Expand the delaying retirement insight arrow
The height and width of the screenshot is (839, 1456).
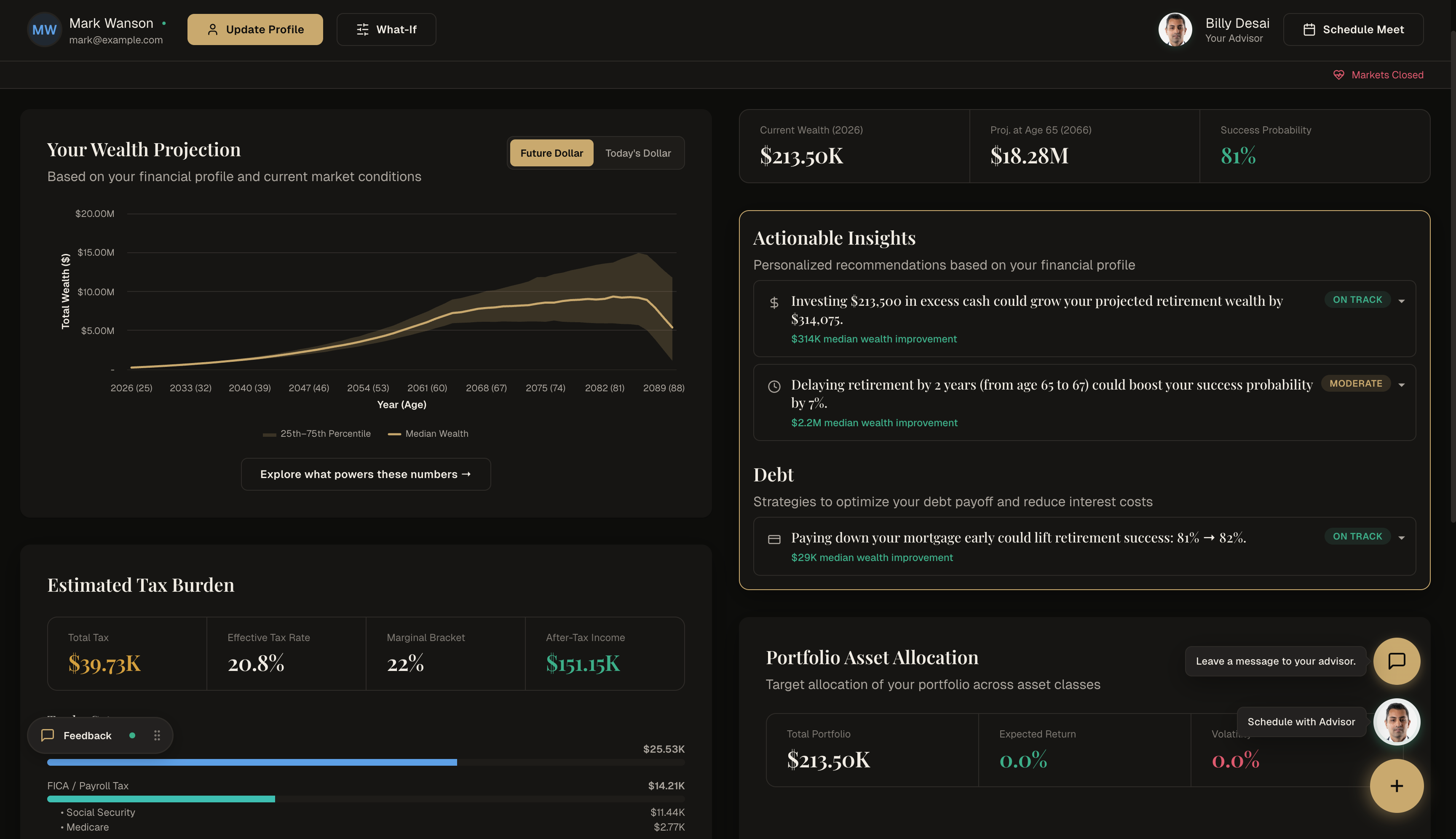(x=1401, y=385)
